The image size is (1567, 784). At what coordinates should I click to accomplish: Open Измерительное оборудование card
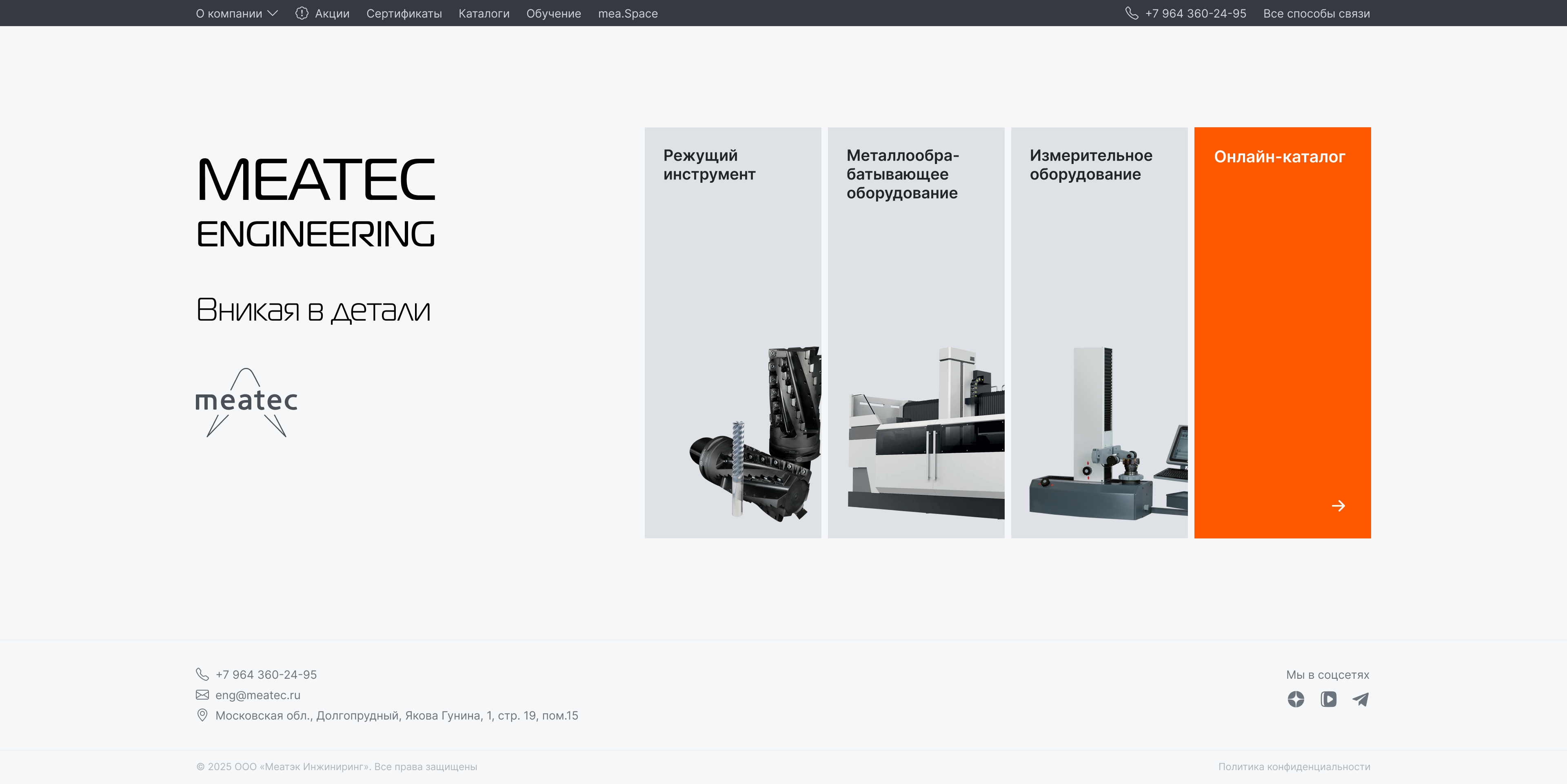click(1099, 332)
